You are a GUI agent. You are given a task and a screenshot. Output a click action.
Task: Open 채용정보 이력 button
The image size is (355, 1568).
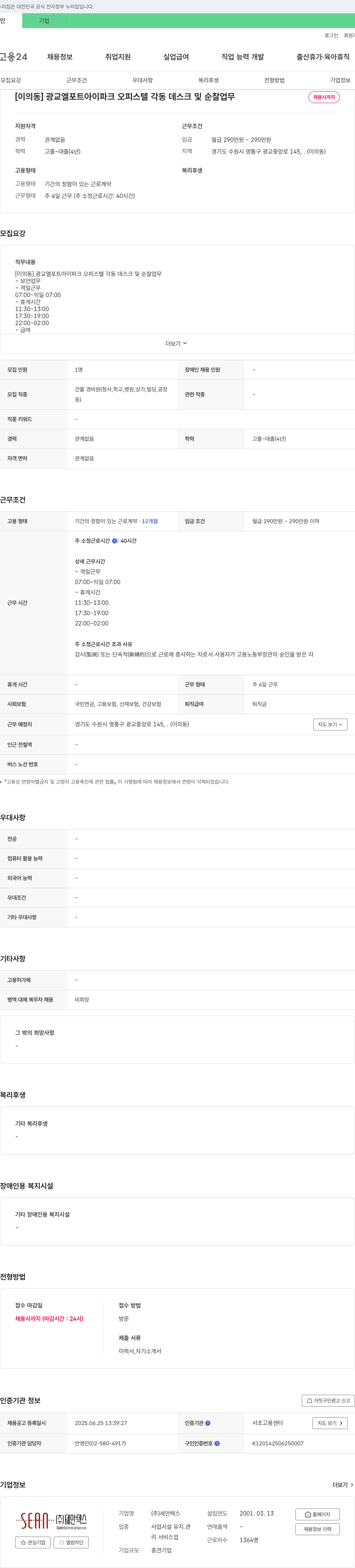(317, 1529)
